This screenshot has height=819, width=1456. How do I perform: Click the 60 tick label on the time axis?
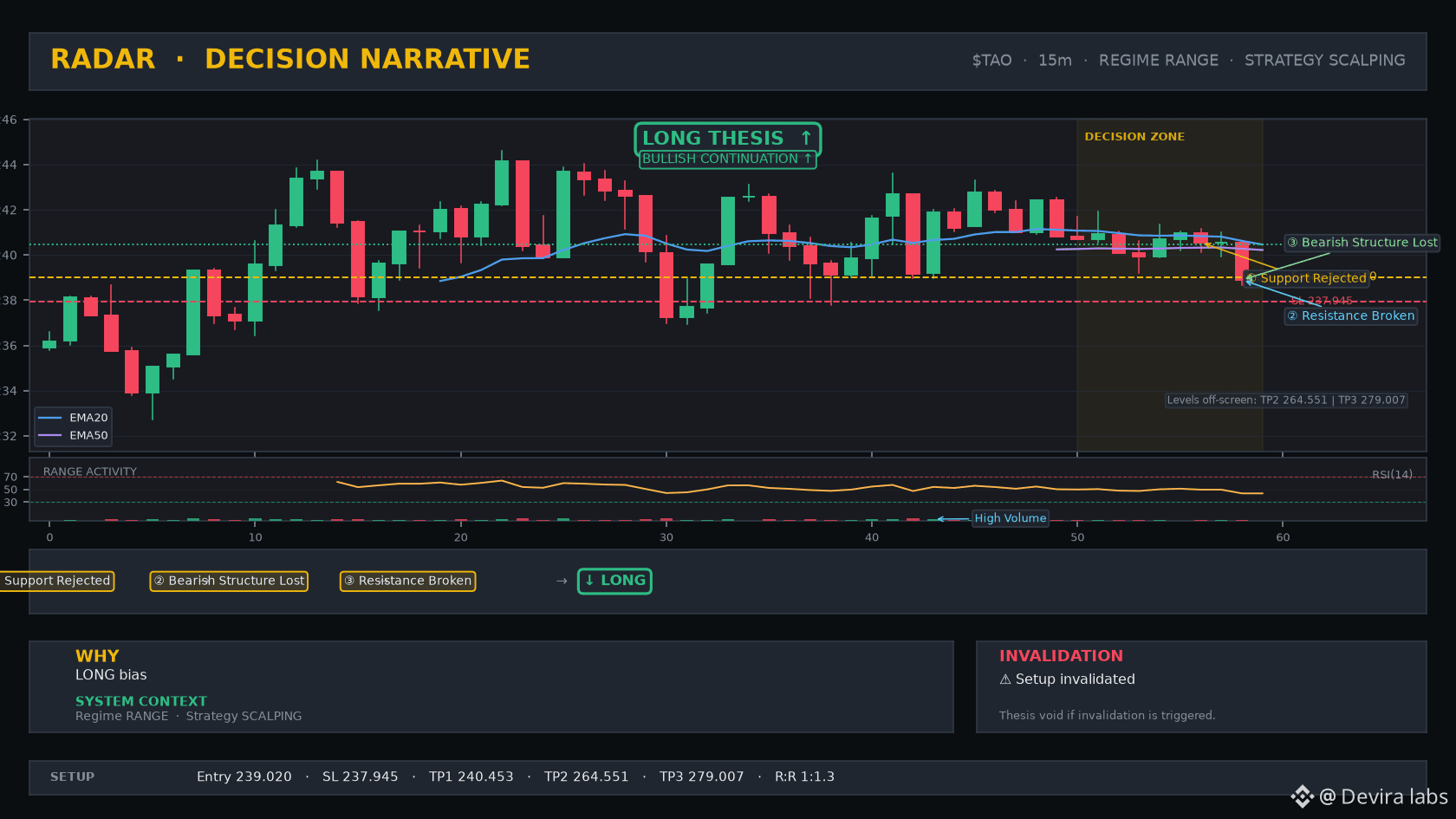point(1283,537)
